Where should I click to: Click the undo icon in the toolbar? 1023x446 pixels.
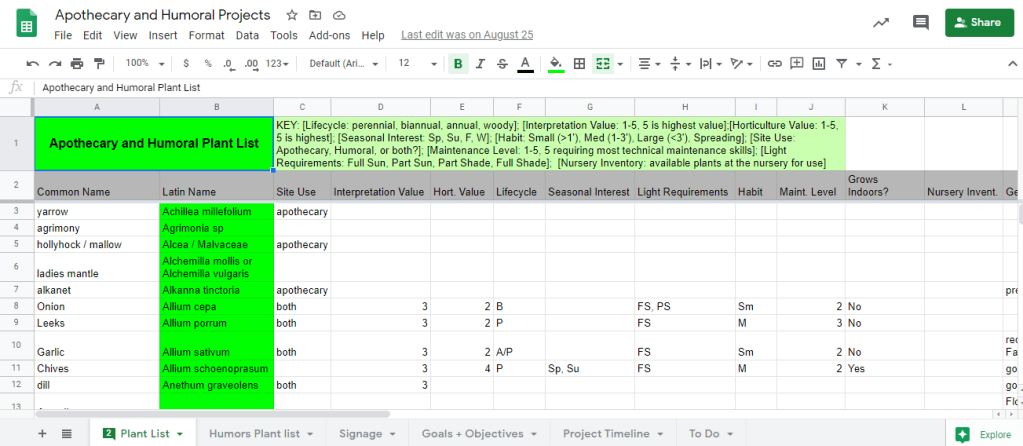pos(32,63)
